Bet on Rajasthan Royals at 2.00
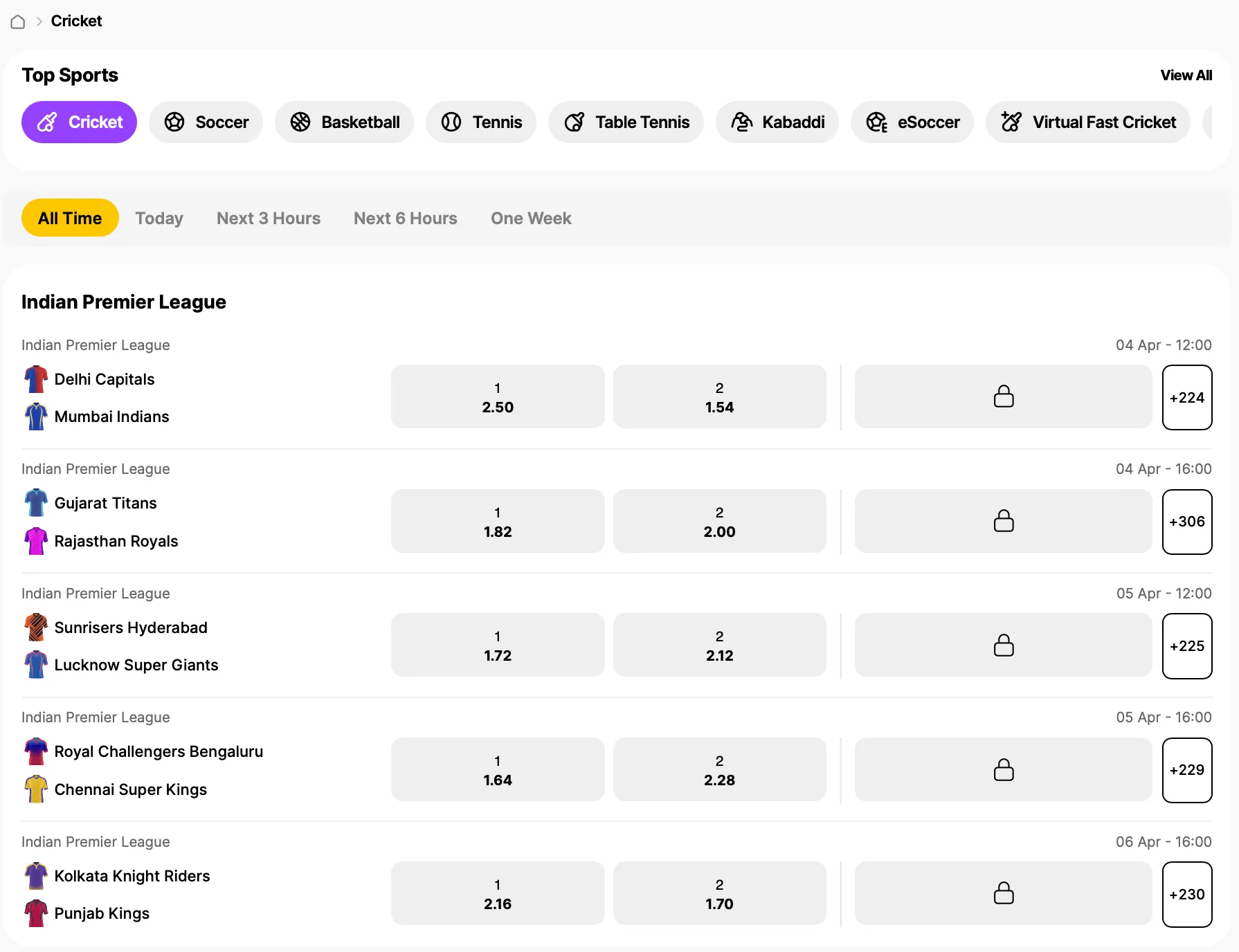This screenshot has height=952, width=1239. 720,522
